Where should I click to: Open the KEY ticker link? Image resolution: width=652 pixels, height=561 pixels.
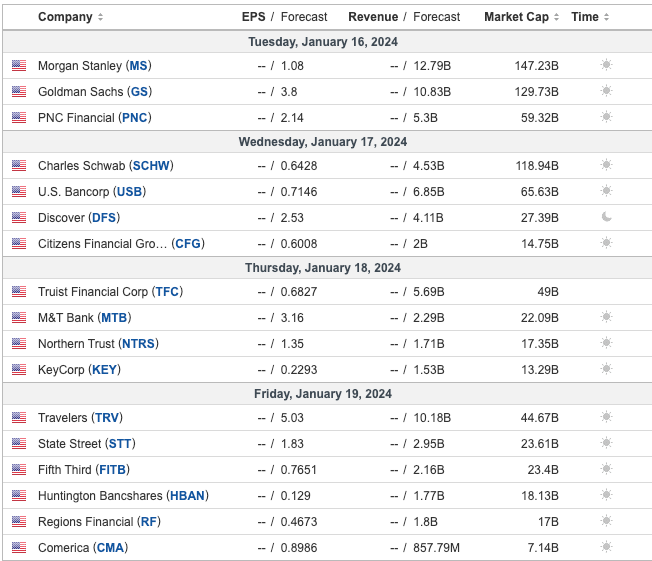tap(104, 370)
